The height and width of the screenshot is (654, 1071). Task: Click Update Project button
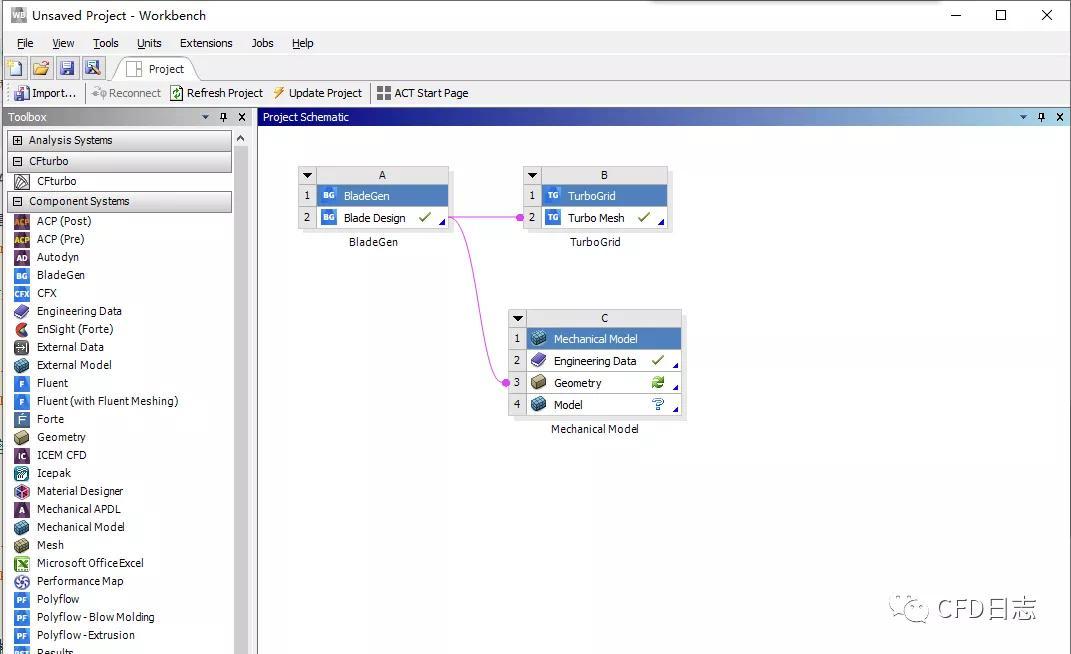point(318,93)
